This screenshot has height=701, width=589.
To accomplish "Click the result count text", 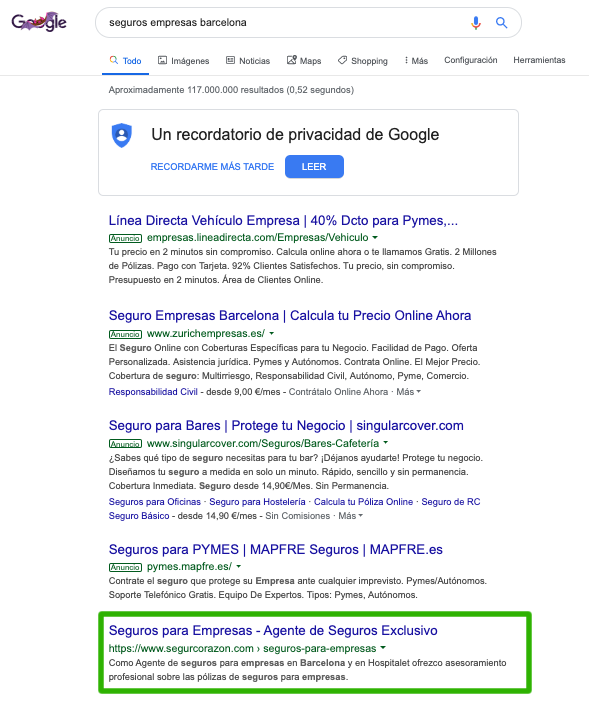I will point(231,90).
